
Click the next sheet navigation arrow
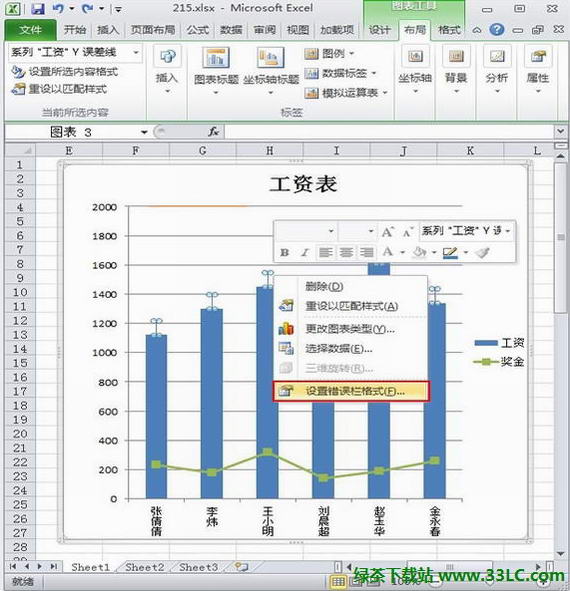pos(39,567)
